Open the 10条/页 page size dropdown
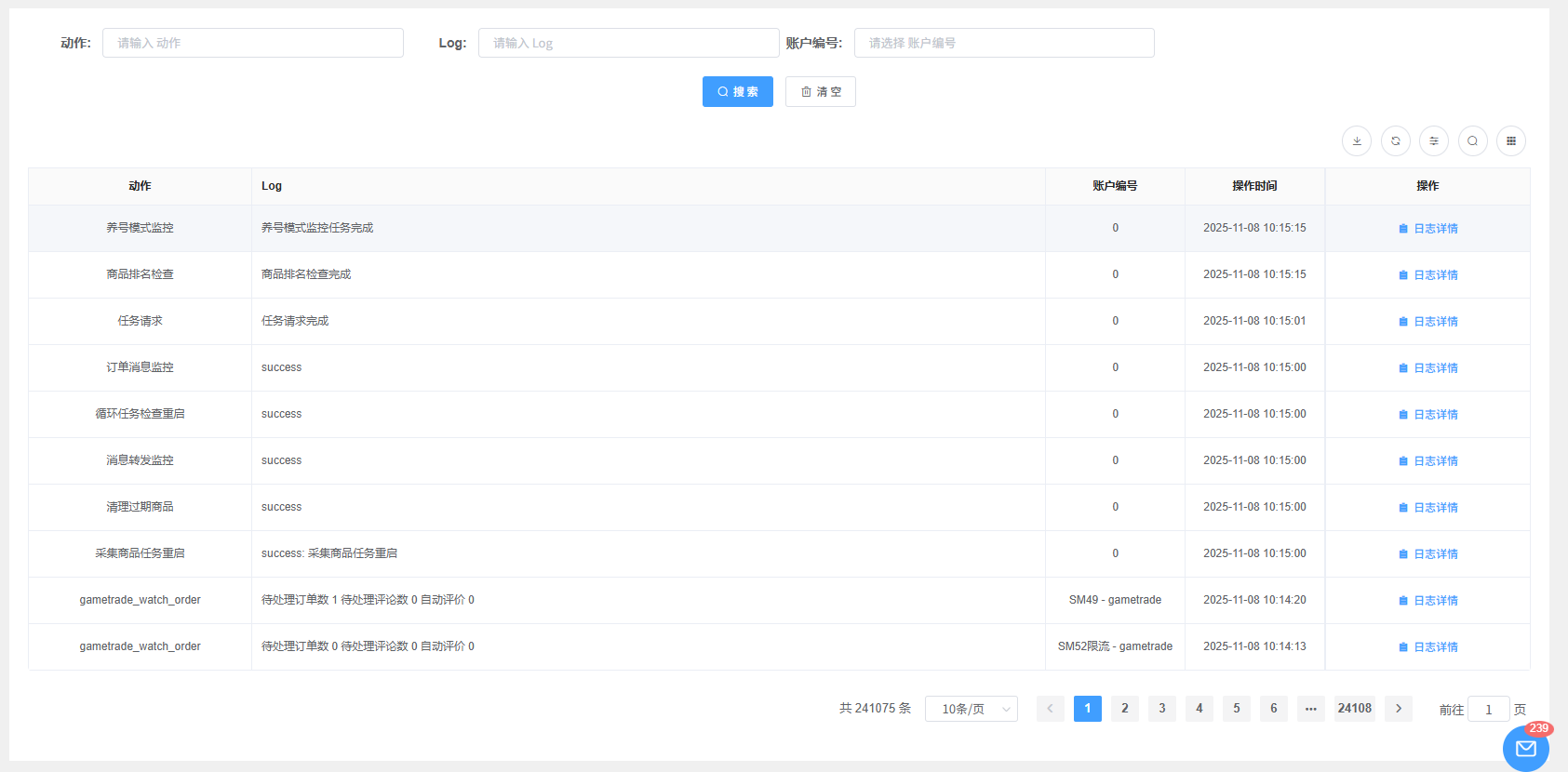The image size is (1568, 772). [971, 709]
